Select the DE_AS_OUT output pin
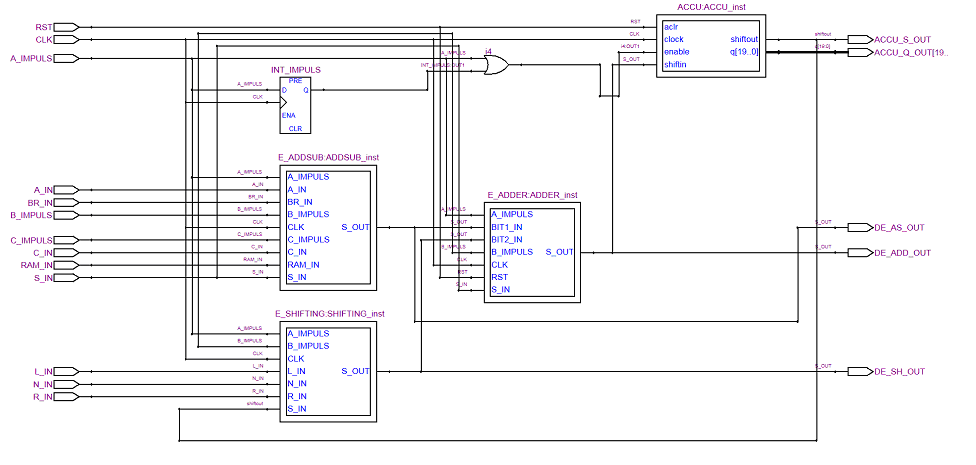The height and width of the screenshot is (465, 976). tap(861, 228)
